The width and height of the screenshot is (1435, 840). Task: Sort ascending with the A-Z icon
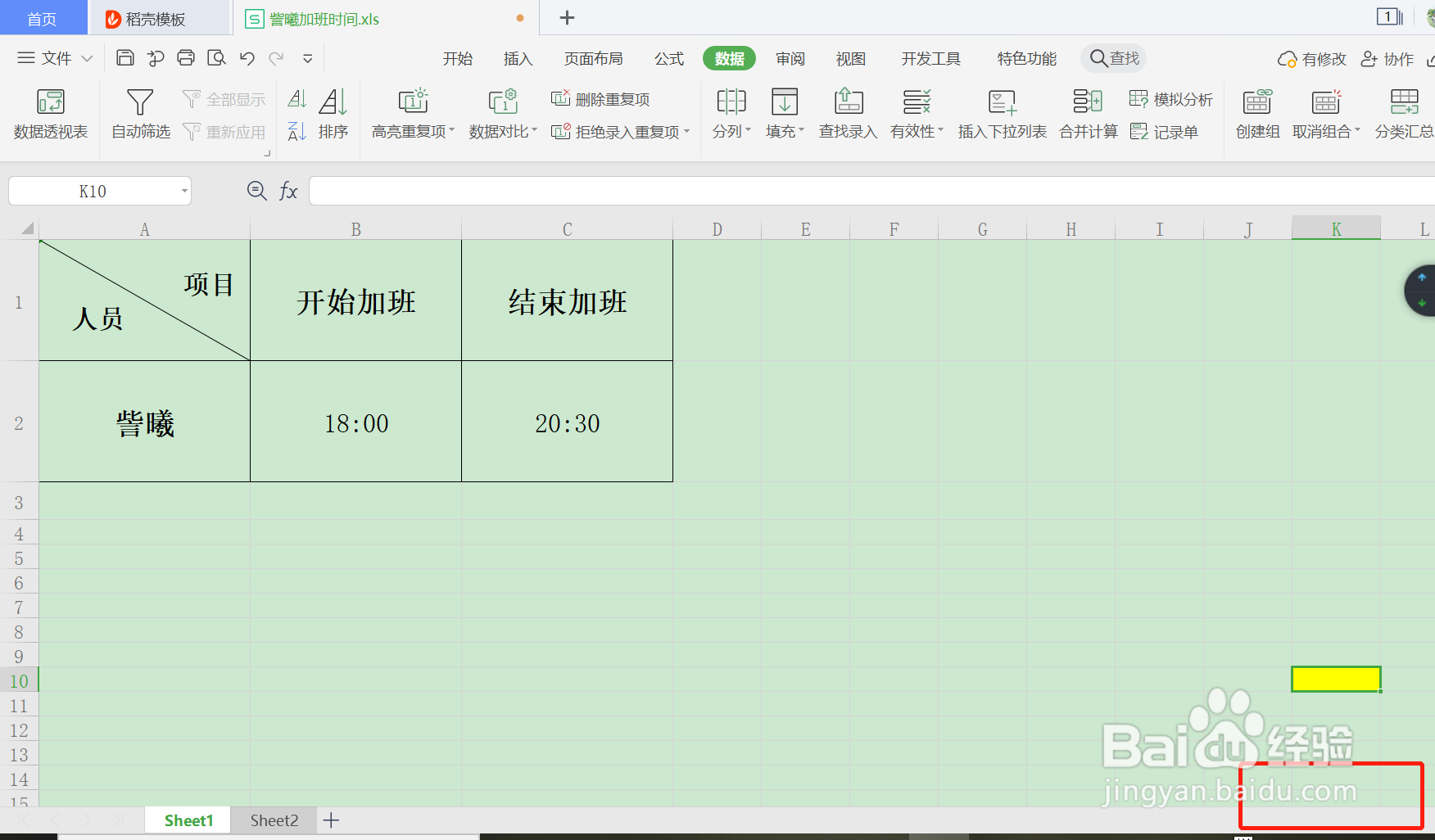pos(297,100)
